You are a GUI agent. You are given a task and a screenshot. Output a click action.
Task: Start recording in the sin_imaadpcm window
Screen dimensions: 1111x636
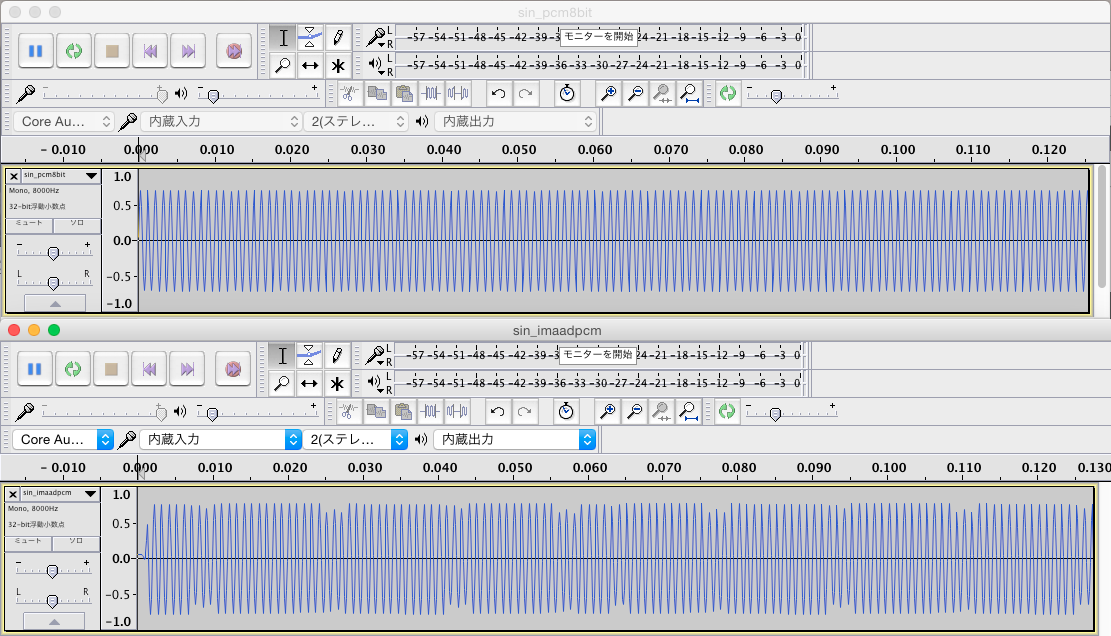233,369
